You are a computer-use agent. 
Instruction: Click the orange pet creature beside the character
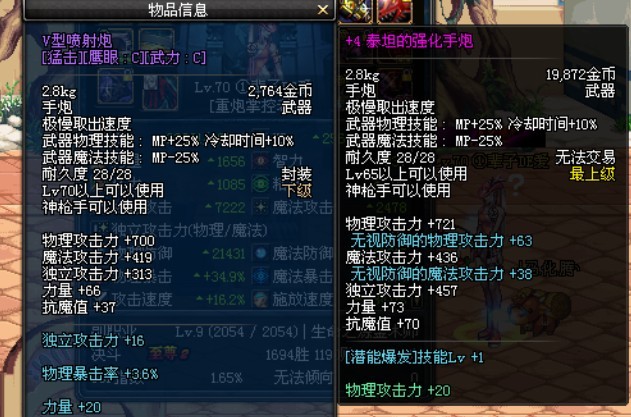pyautogui.click(x=542, y=305)
